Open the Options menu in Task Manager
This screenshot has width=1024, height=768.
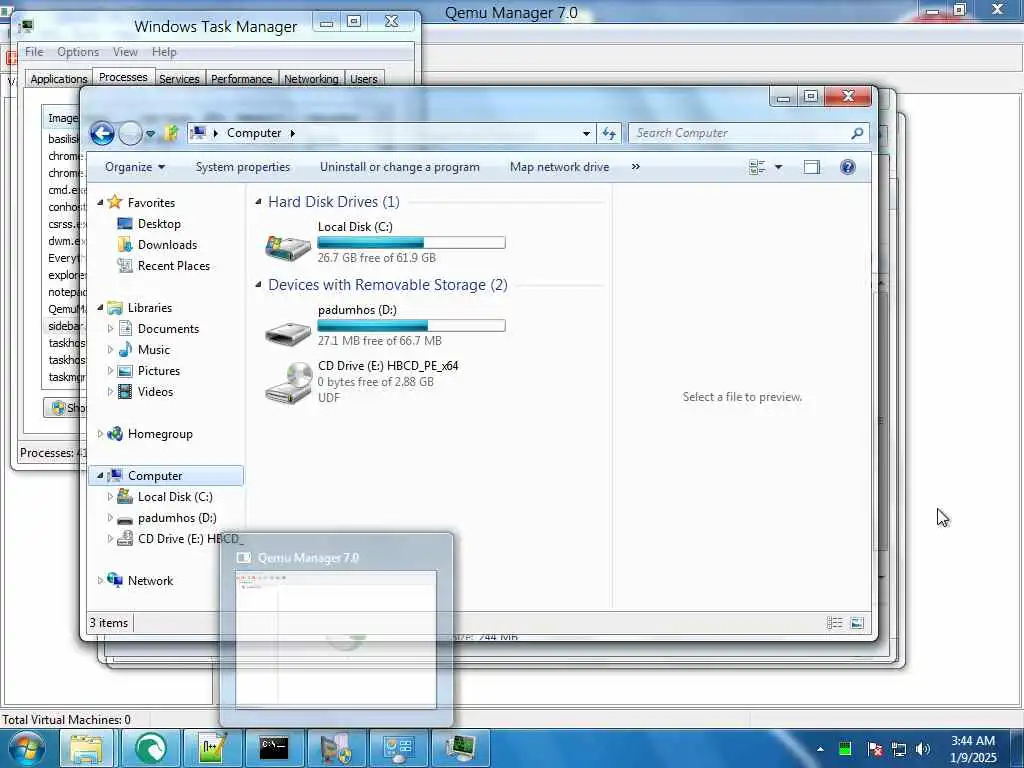78,52
